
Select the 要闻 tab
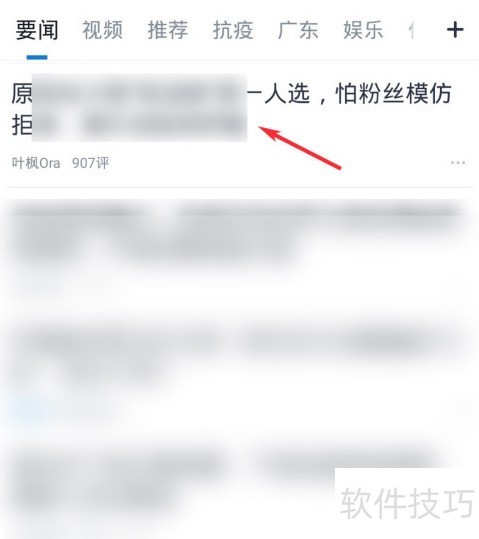coord(37,30)
